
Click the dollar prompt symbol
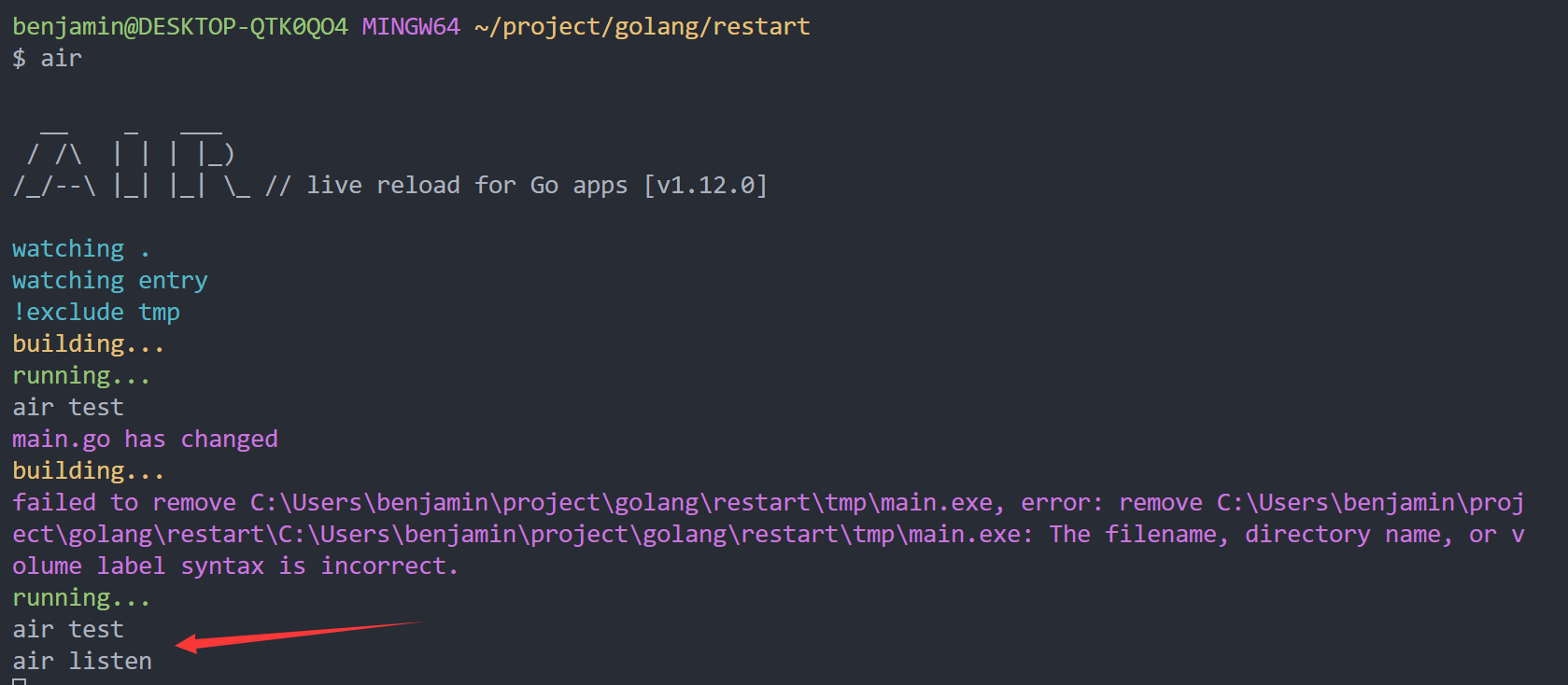click(x=20, y=58)
